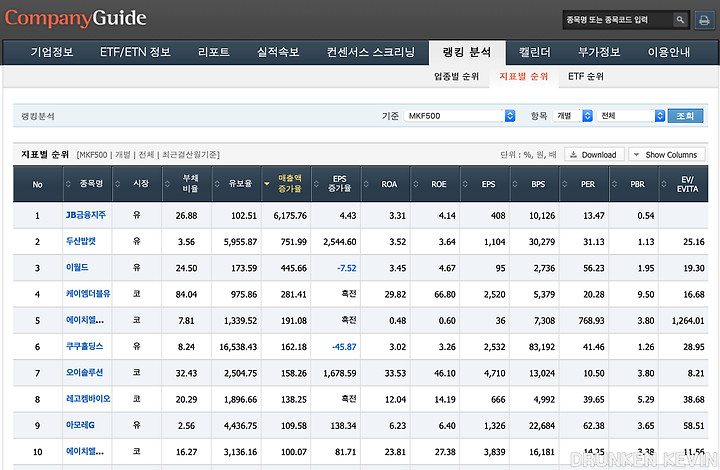Click the 83,192 BPS value

pos(542,347)
